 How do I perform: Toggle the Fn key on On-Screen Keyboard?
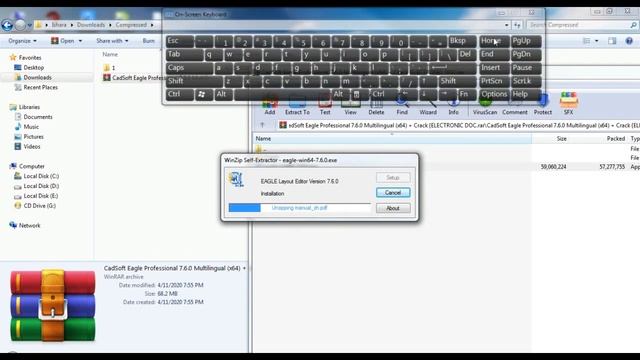466,94
